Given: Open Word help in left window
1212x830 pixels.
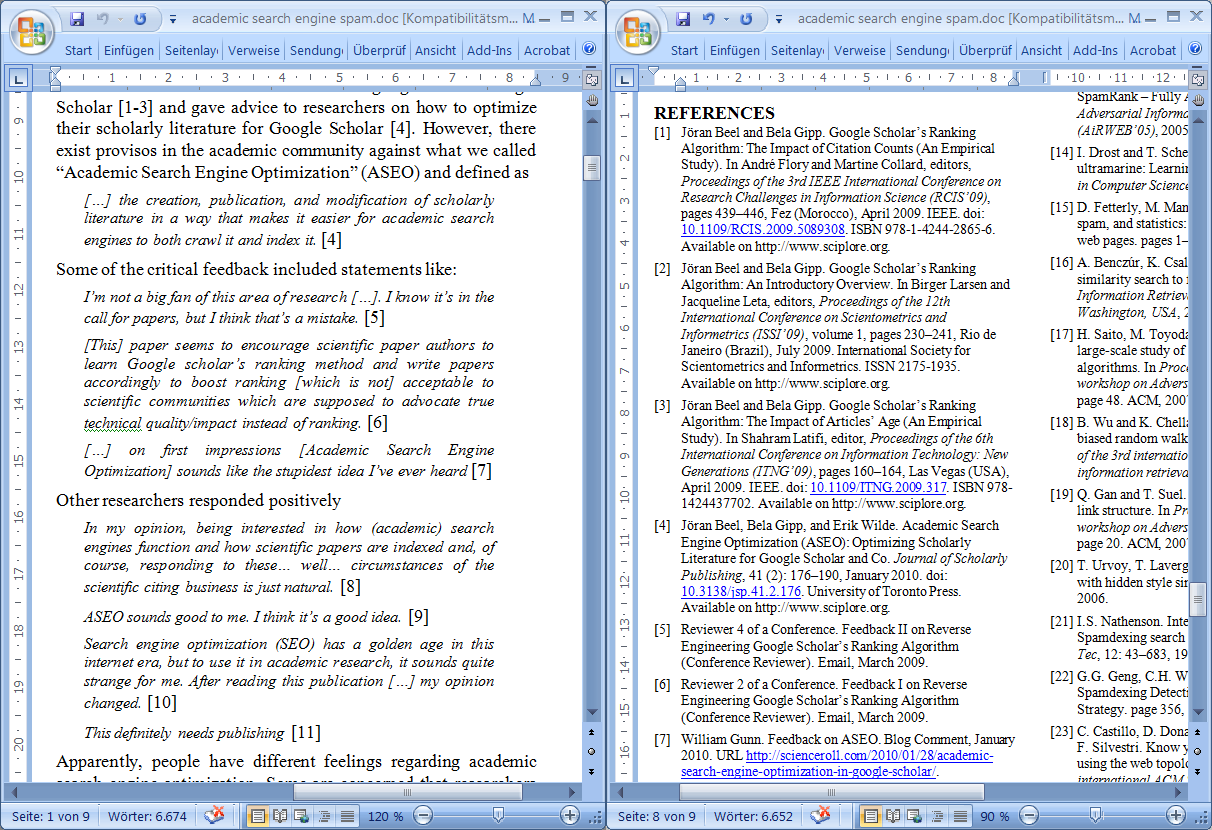Looking at the screenshot, I should pyautogui.click(x=589, y=49).
